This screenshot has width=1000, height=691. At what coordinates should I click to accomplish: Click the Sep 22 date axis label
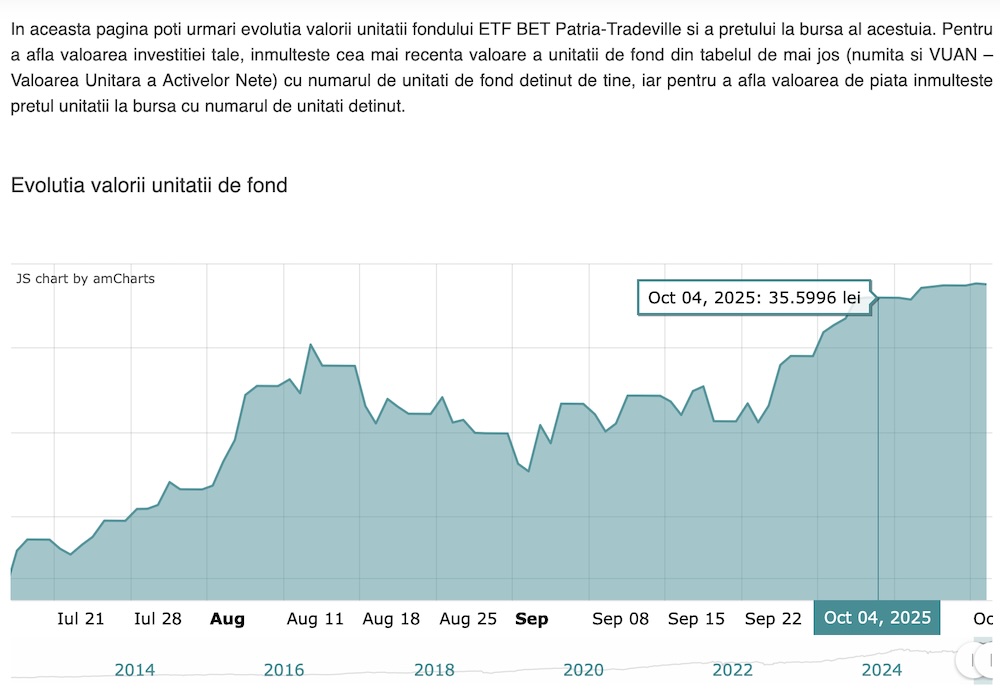point(773,619)
